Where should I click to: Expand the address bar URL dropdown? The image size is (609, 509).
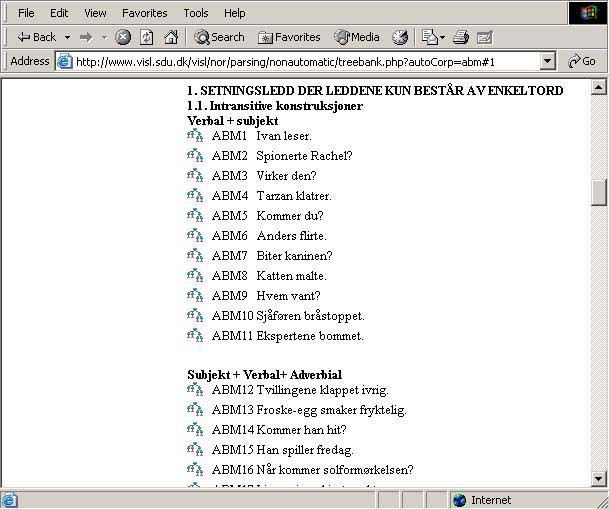click(x=547, y=61)
